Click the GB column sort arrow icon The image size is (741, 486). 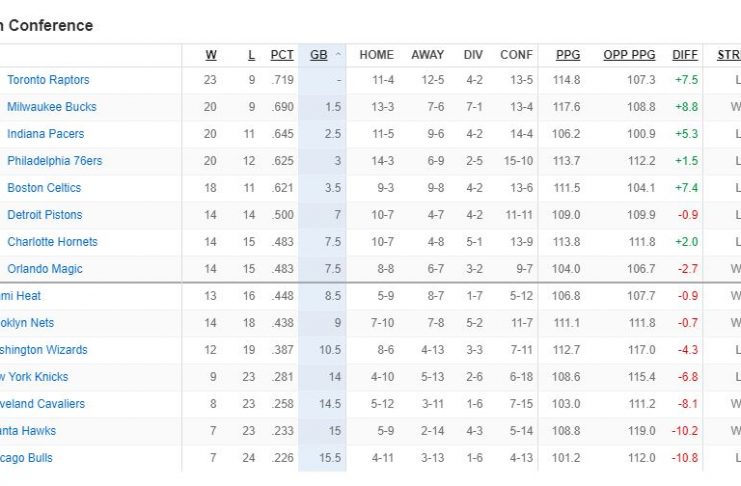pyautogui.click(x=338, y=55)
